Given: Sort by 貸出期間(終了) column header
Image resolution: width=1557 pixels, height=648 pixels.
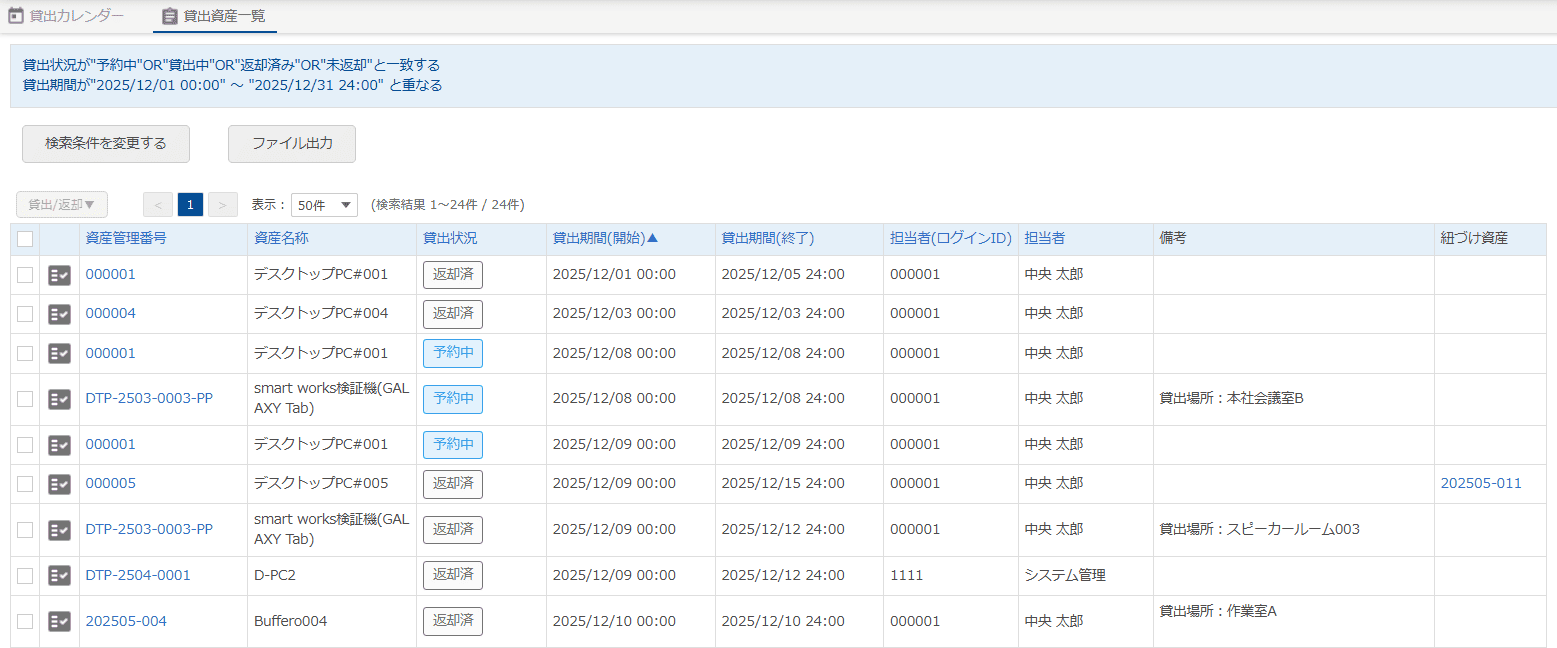Looking at the screenshot, I should (x=768, y=239).
